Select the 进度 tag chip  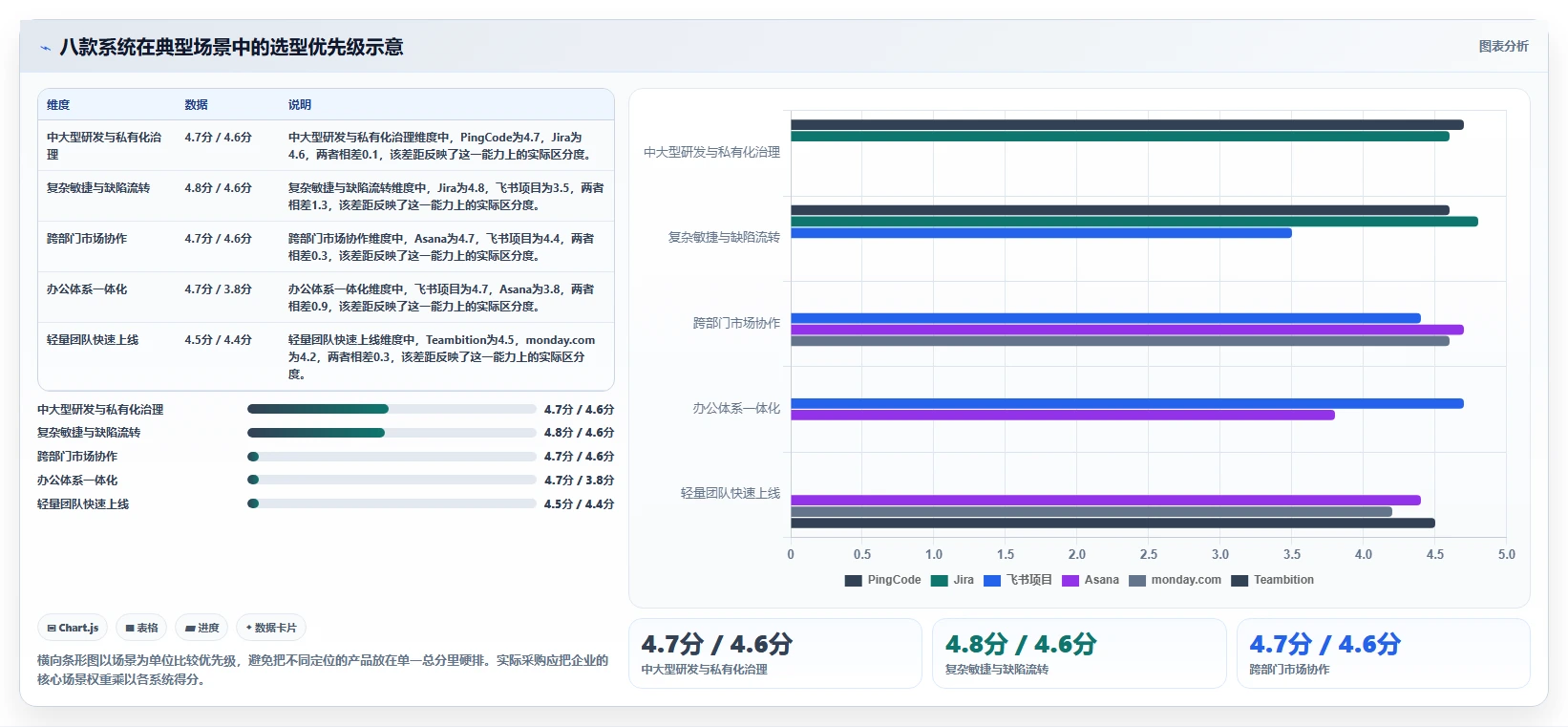[201, 628]
